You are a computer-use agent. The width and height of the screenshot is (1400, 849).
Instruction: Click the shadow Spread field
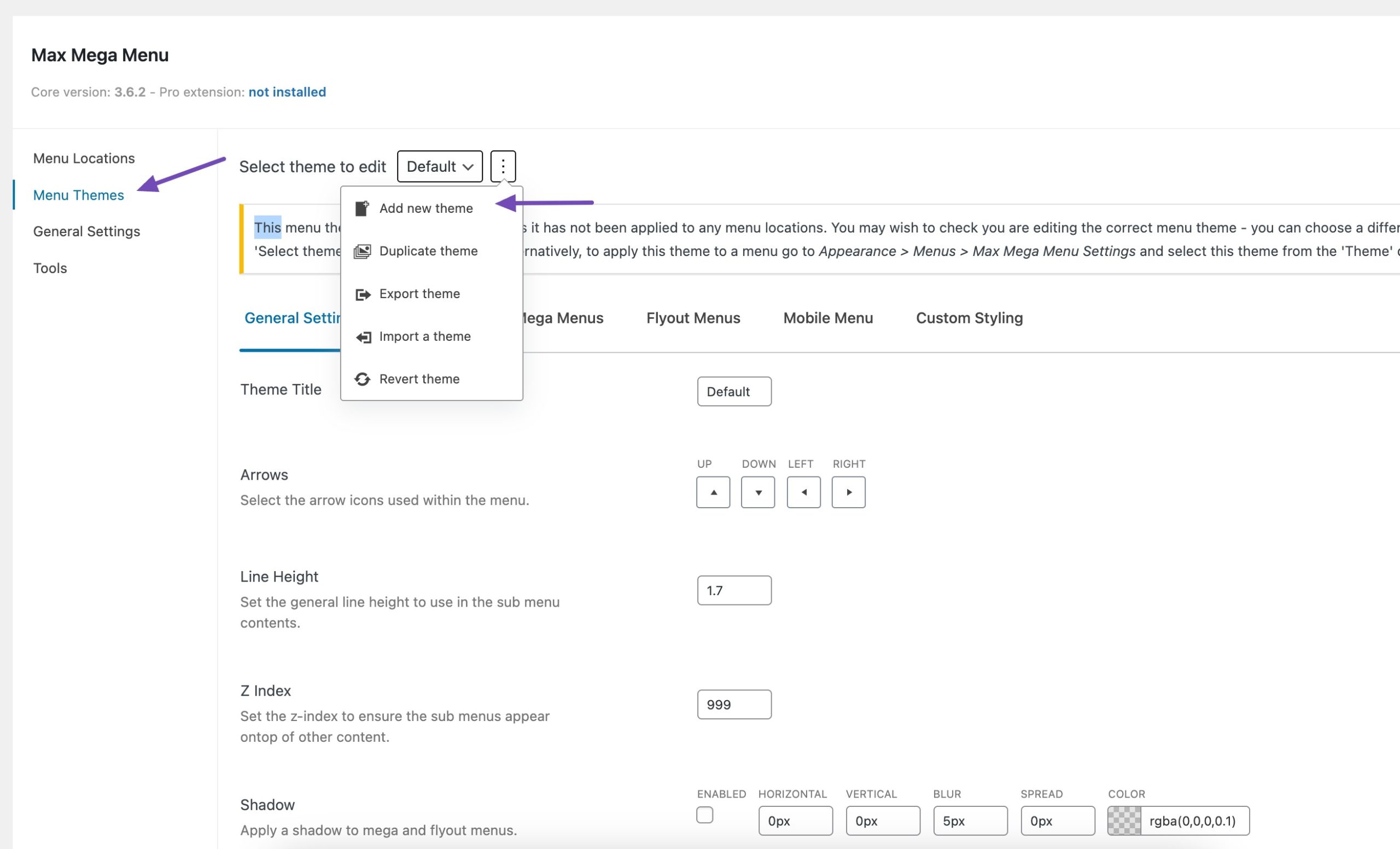(x=1058, y=821)
